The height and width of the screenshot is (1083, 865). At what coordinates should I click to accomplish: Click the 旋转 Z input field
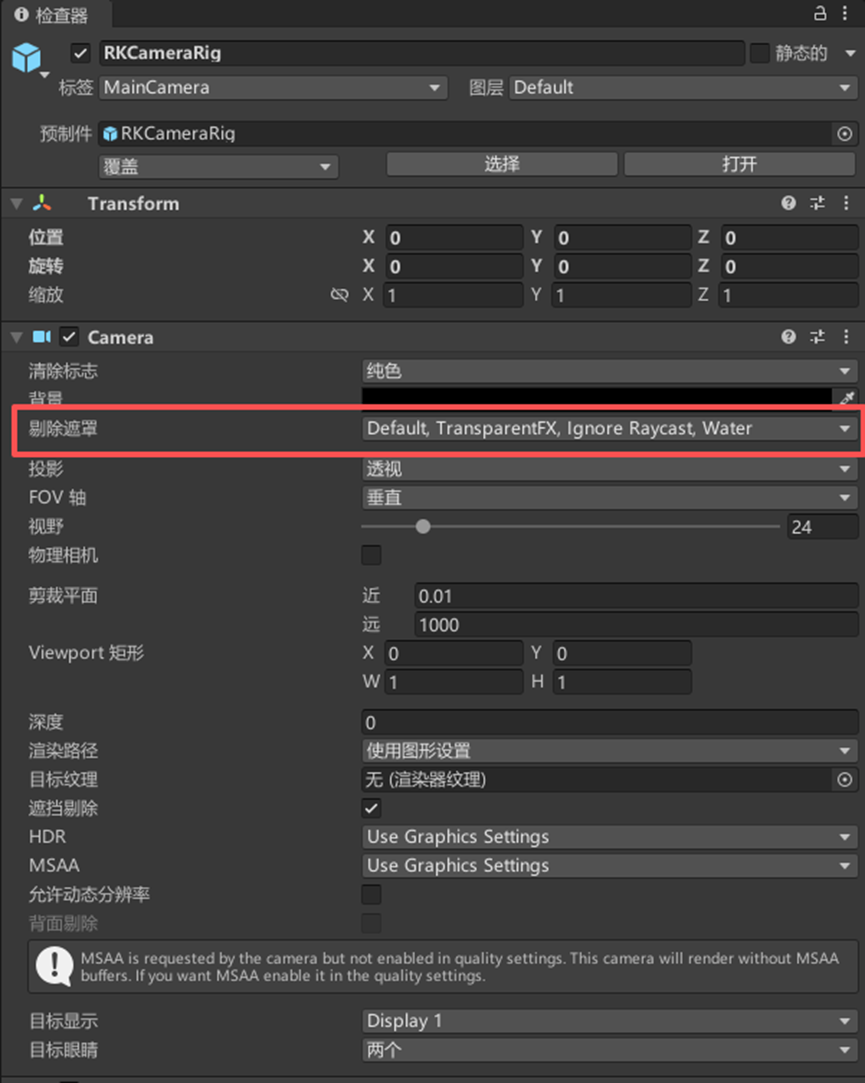788,267
